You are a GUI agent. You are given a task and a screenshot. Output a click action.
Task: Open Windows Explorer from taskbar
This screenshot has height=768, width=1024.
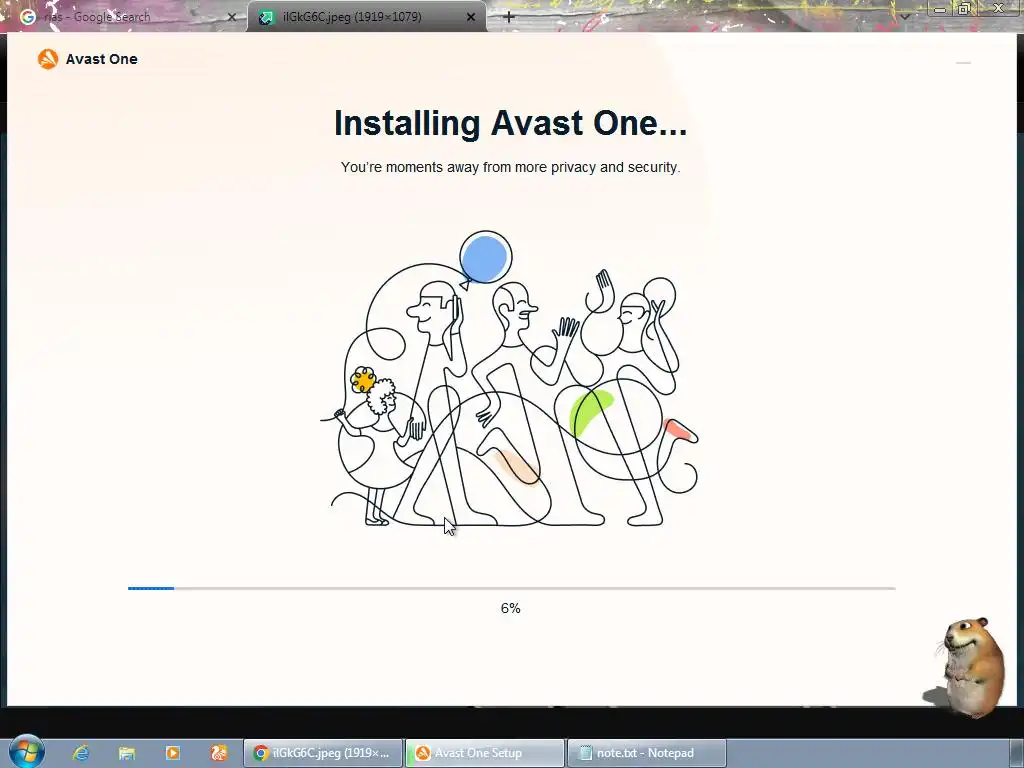tap(127, 753)
